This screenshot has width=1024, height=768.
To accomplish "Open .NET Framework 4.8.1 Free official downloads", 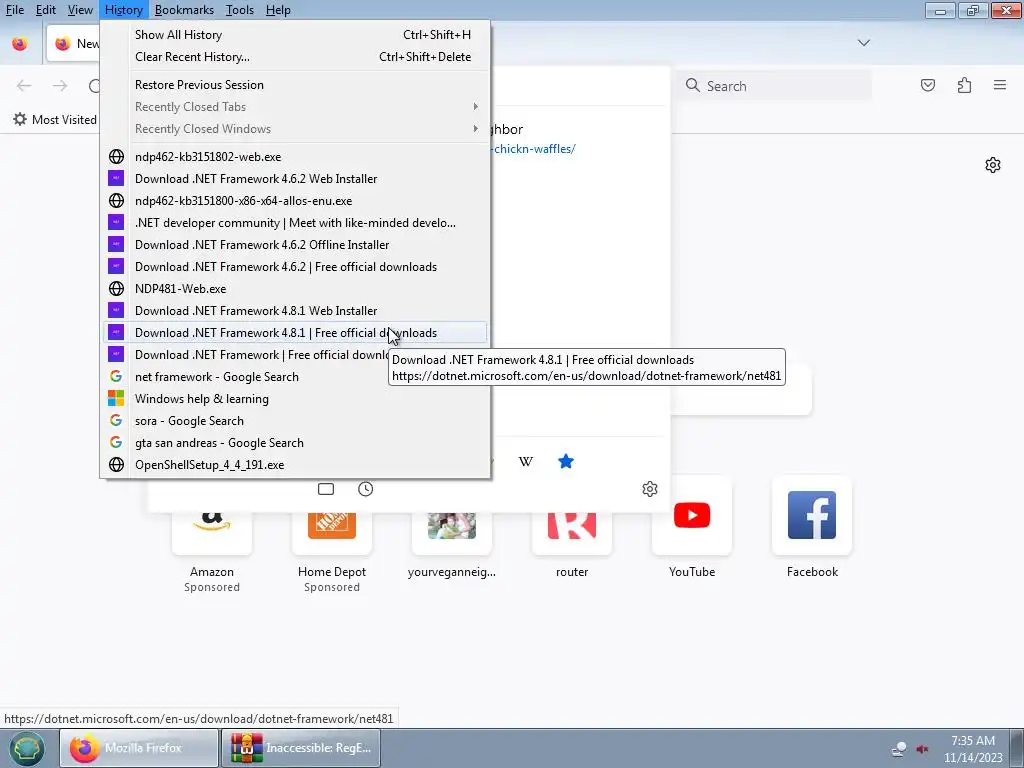I will click(295, 332).
